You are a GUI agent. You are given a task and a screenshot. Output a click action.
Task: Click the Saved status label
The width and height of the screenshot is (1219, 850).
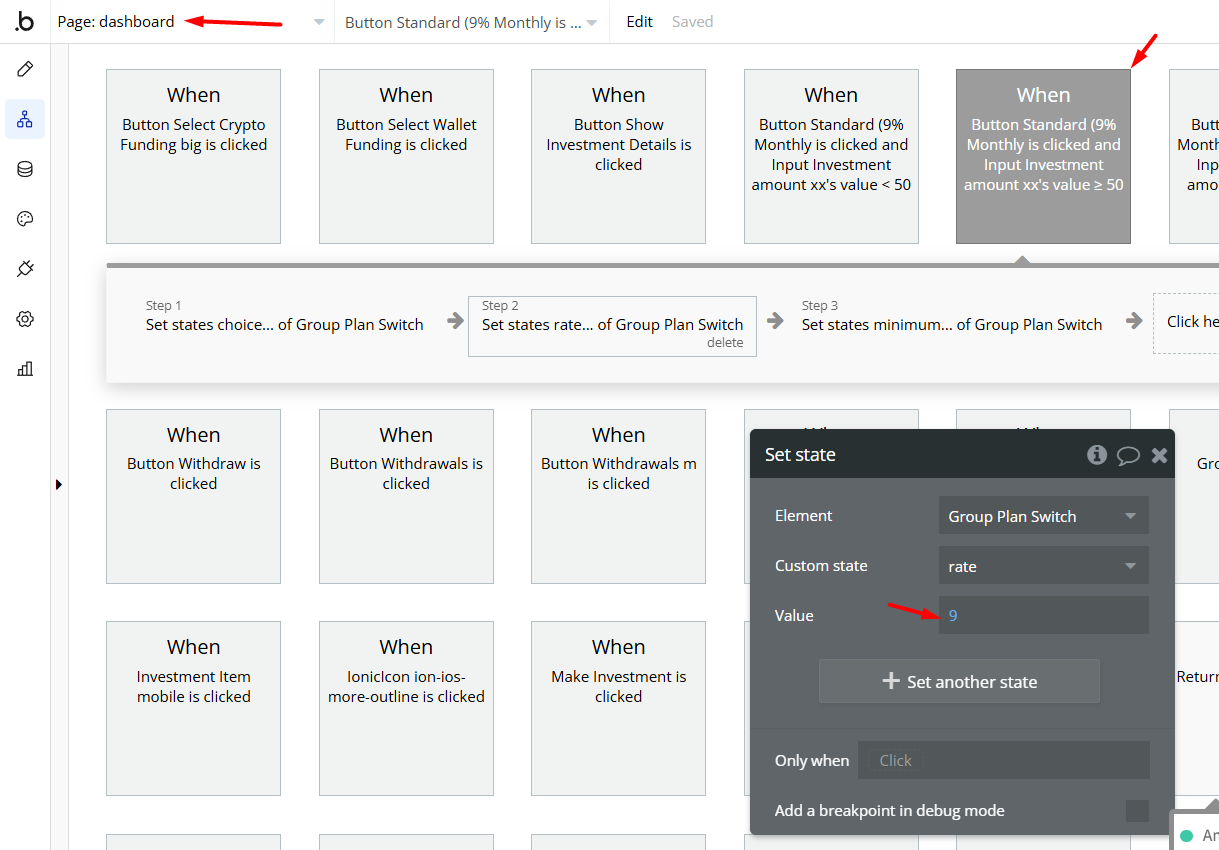click(692, 22)
